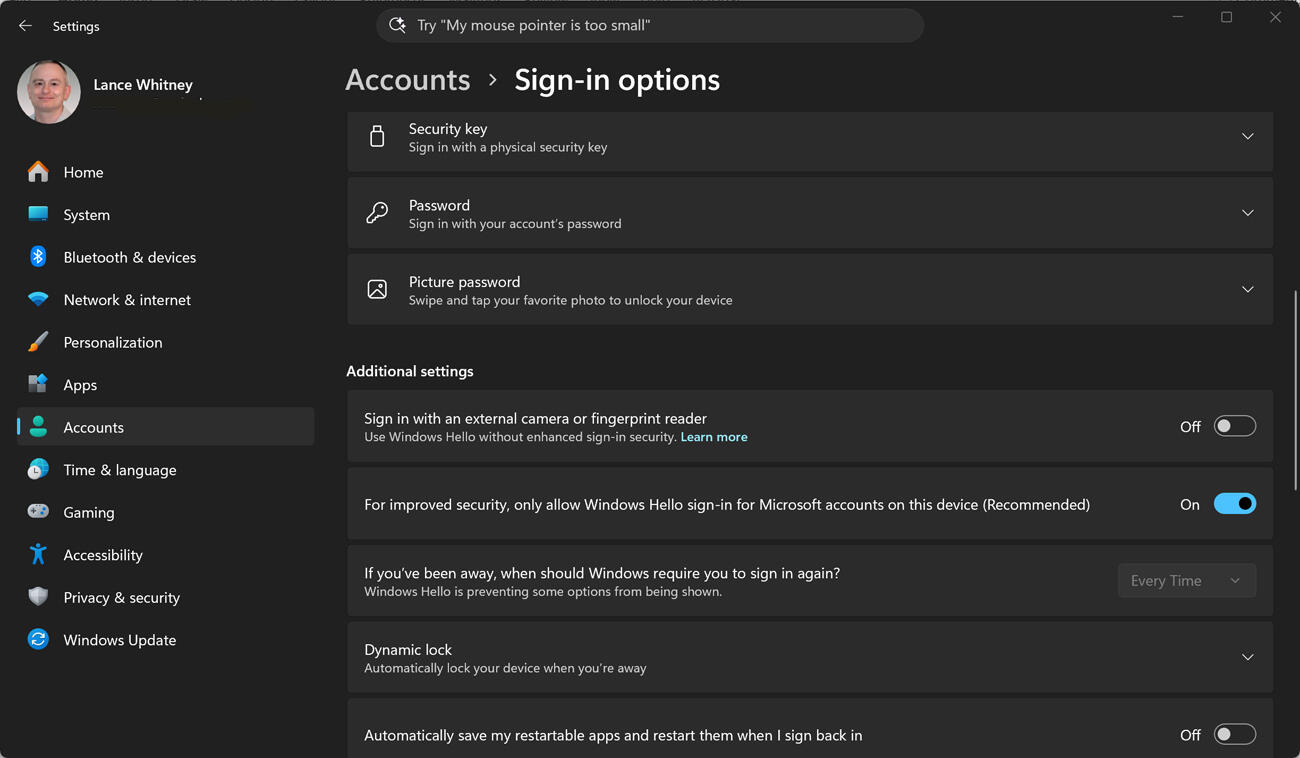Click the settings search box

click(x=650, y=25)
